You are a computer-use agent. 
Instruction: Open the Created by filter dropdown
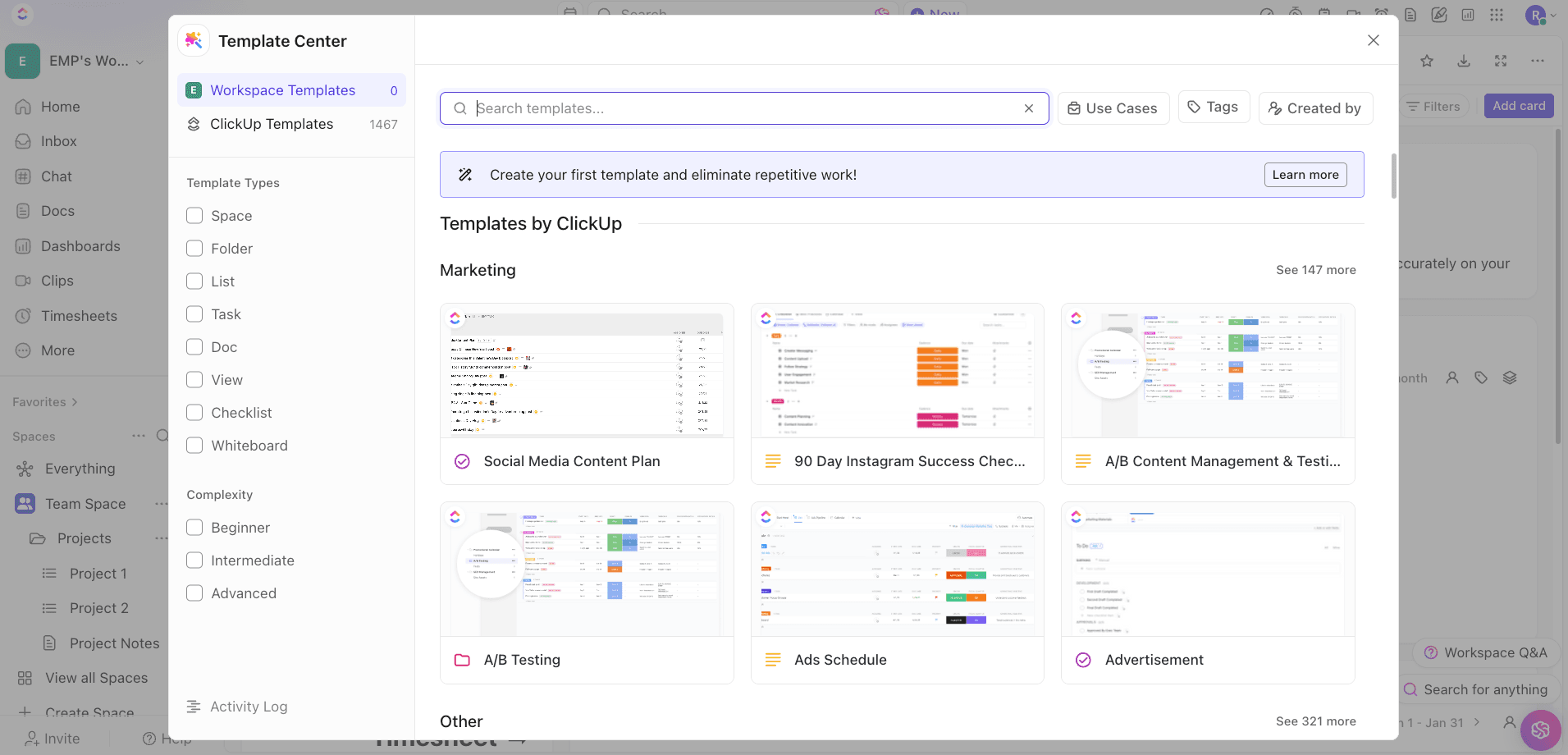pos(1315,108)
